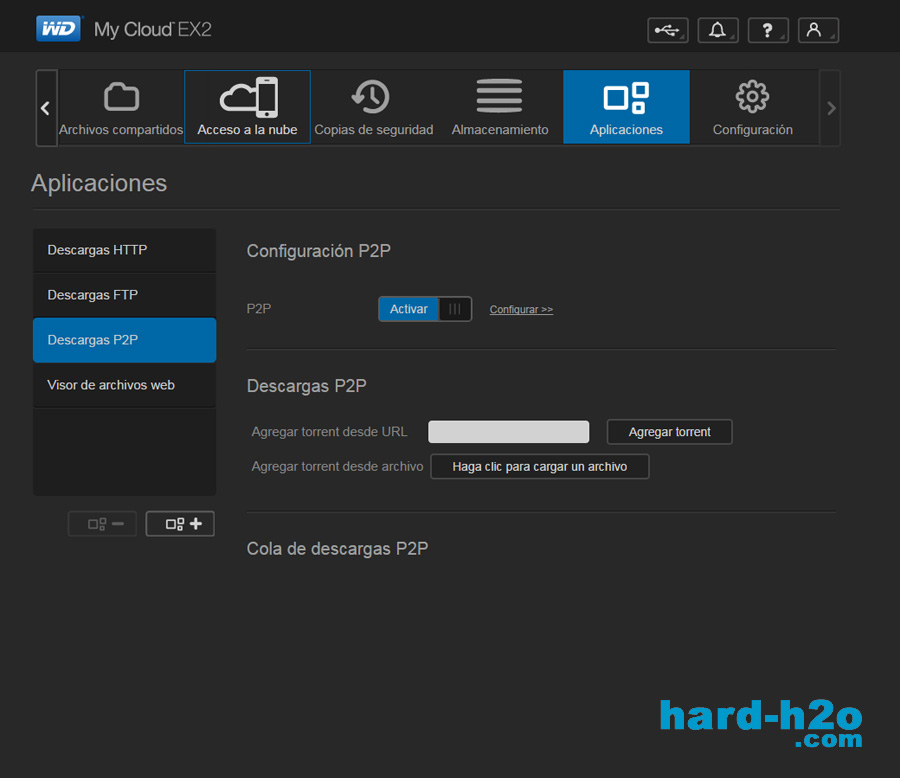The height and width of the screenshot is (778, 900).
Task: Open the Configuración gear tab
Action: (x=752, y=107)
